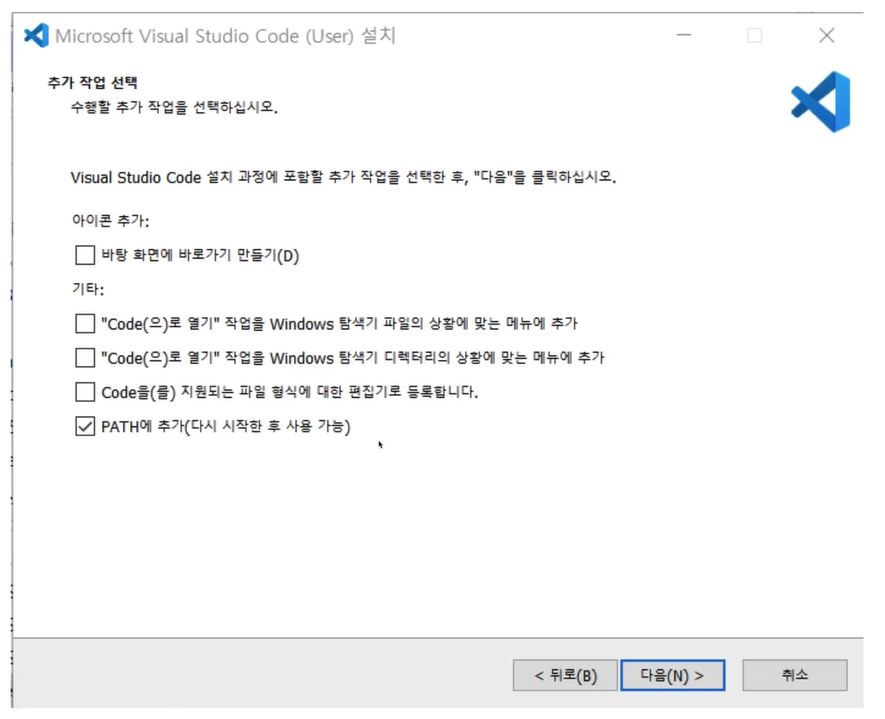Click the window title Microsoft Visual Studio Code (User) 설치
Image resolution: width=885 pixels, height=719 pixels.
tap(225, 36)
